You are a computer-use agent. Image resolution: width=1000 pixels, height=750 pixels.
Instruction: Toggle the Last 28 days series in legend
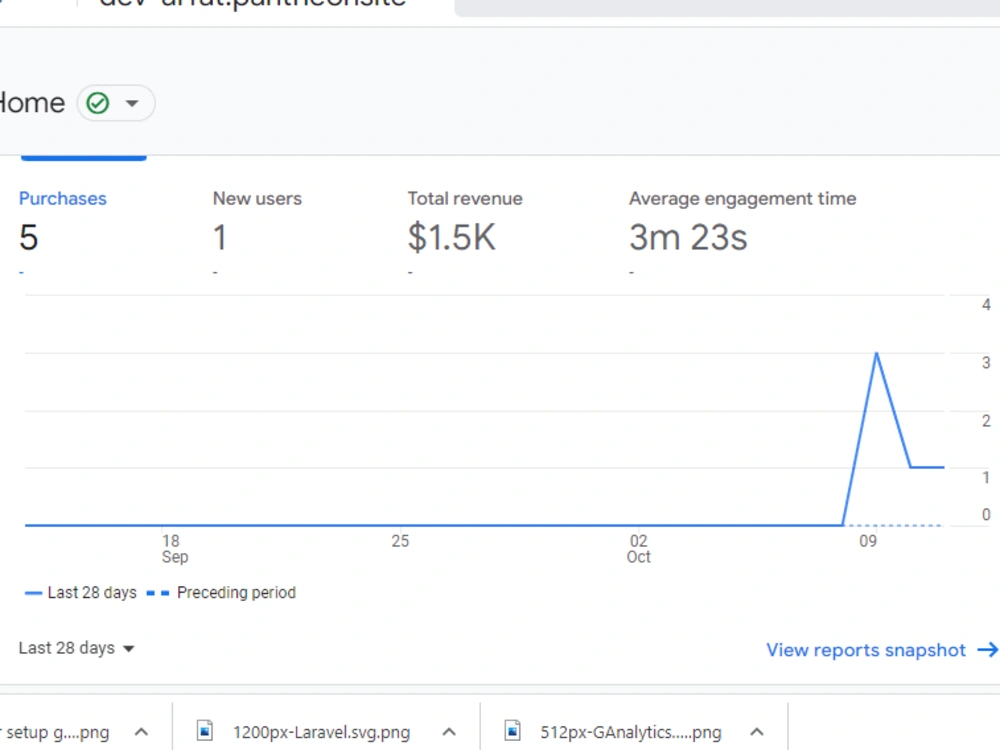[x=90, y=592]
